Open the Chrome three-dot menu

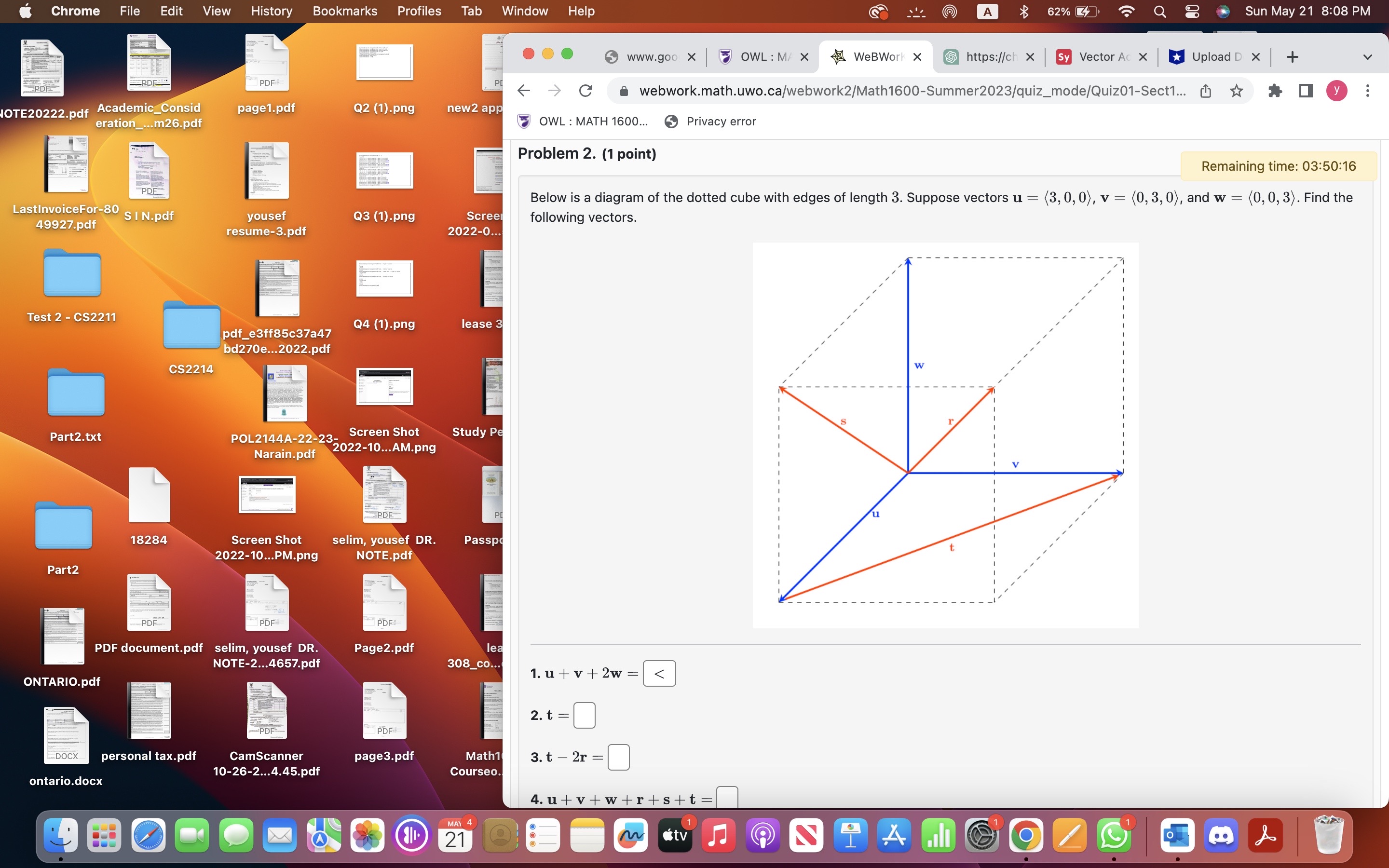(1368, 91)
